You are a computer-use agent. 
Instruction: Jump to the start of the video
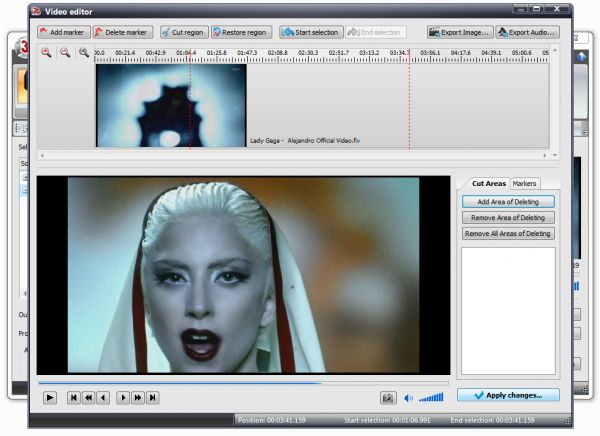pos(74,397)
